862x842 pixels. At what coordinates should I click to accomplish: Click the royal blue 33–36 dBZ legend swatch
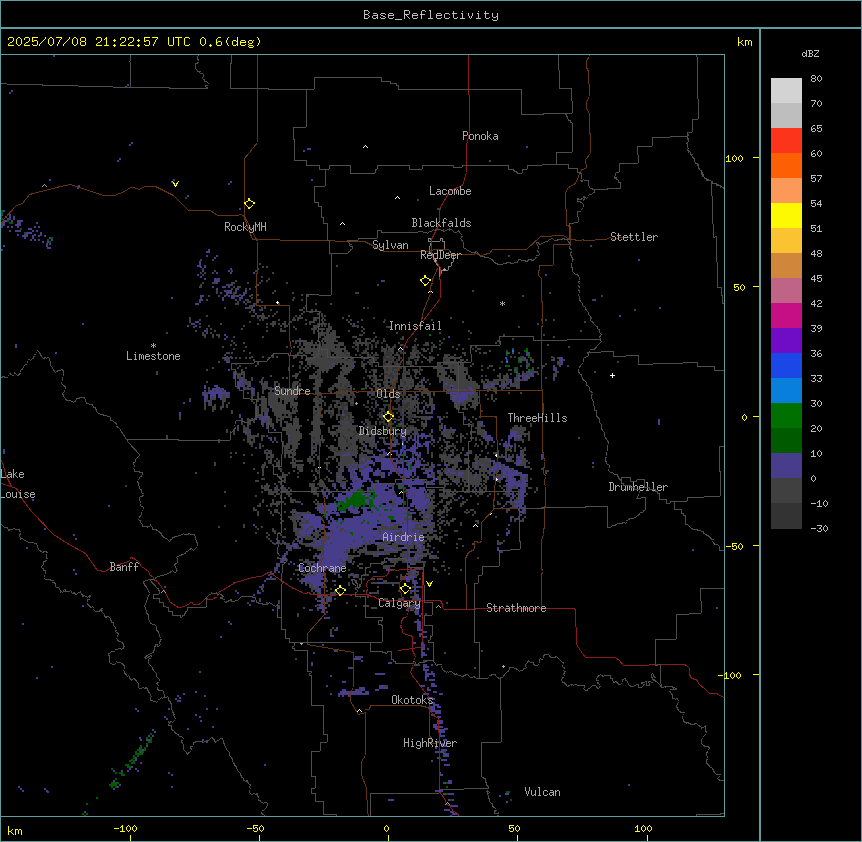point(786,365)
